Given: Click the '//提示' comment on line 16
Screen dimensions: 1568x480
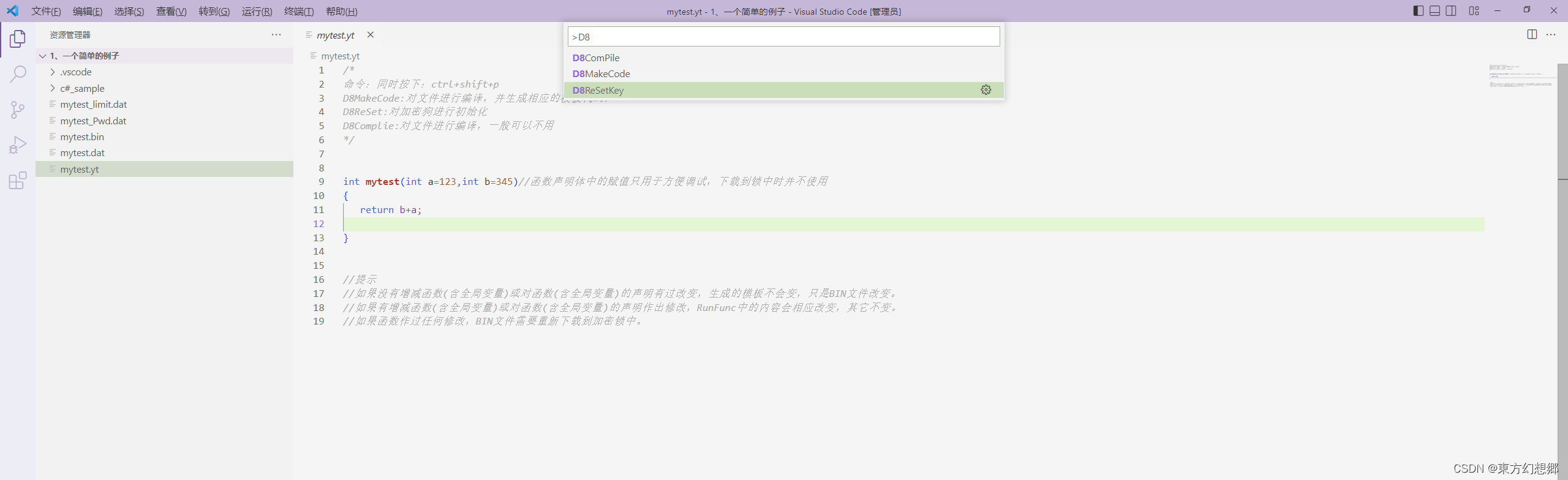Looking at the screenshot, I should 360,280.
